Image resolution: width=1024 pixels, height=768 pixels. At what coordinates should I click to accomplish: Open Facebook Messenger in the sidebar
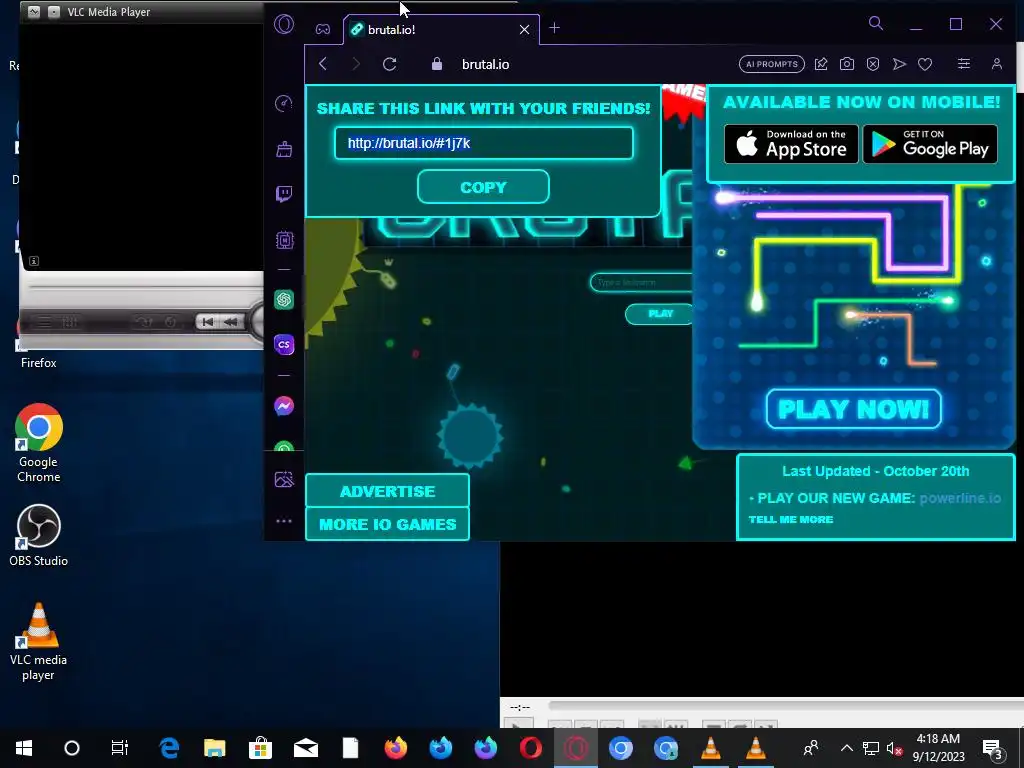point(284,406)
